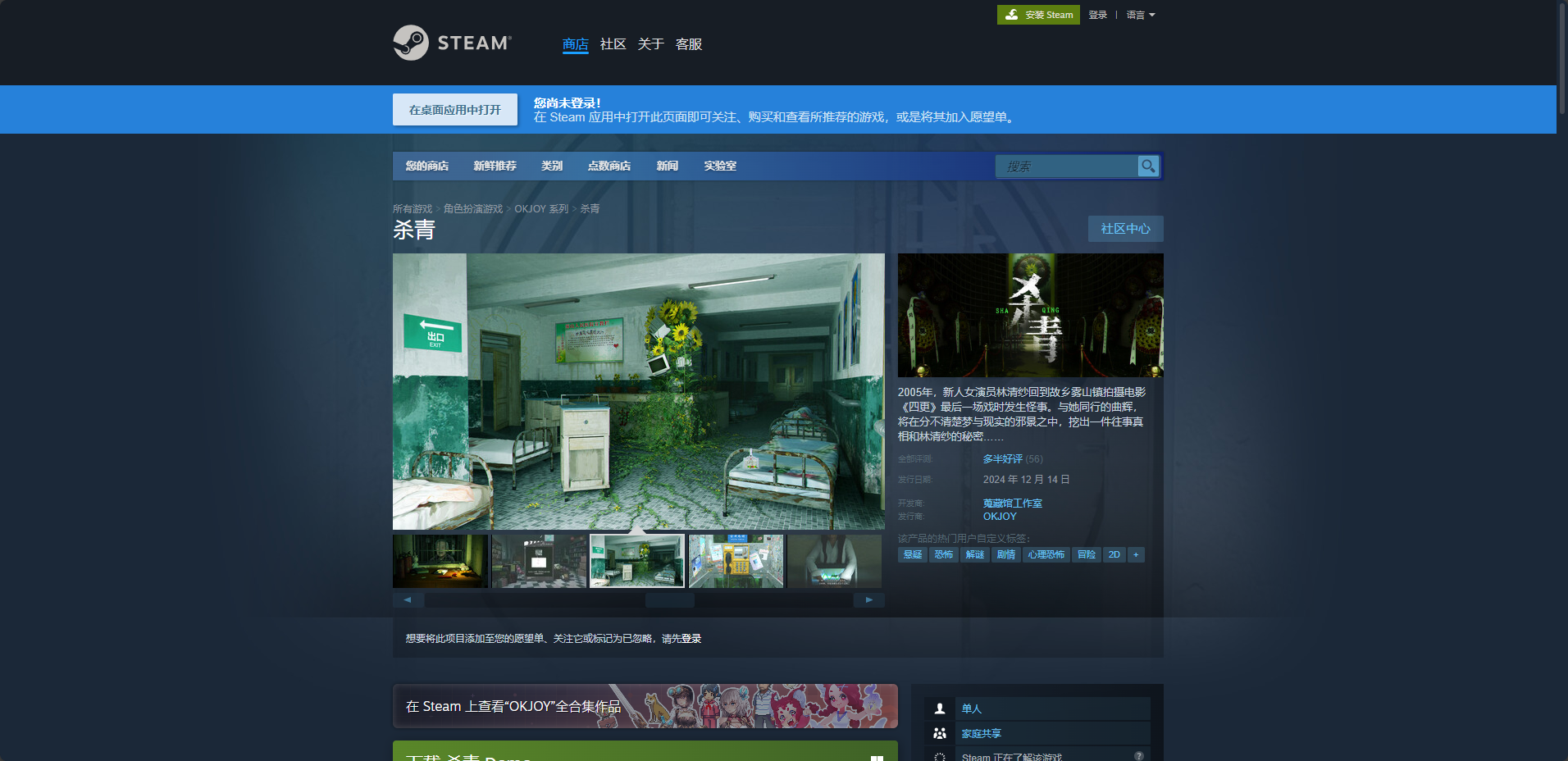Open 新闻 in store nav

click(x=668, y=166)
